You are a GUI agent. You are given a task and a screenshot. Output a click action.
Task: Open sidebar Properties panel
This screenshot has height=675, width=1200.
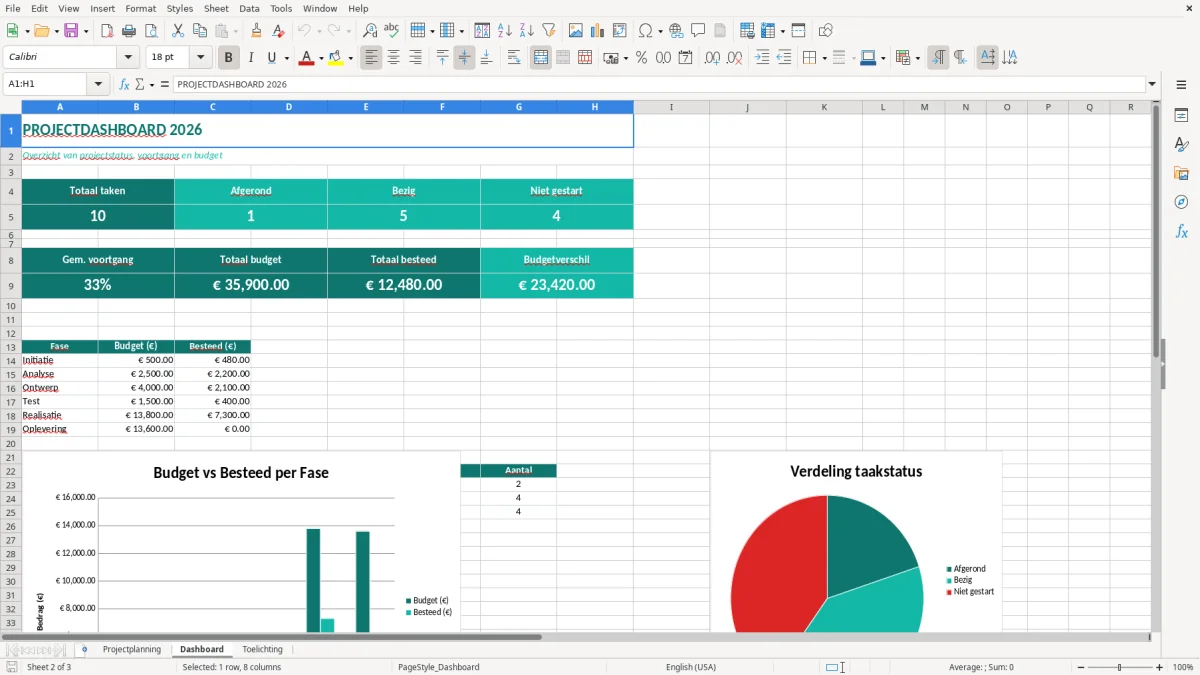pos(1181,116)
